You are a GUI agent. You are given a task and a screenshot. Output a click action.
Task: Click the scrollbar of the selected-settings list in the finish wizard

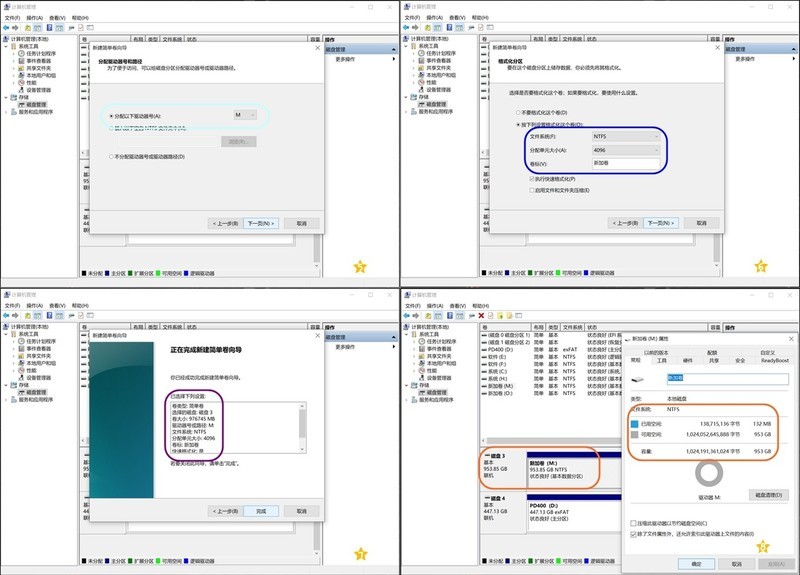(303, 427)
